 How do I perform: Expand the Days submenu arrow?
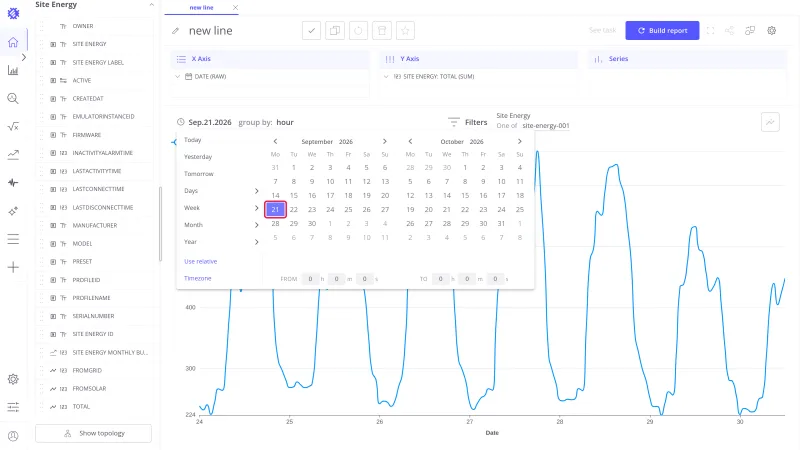[x=257, y=191]
